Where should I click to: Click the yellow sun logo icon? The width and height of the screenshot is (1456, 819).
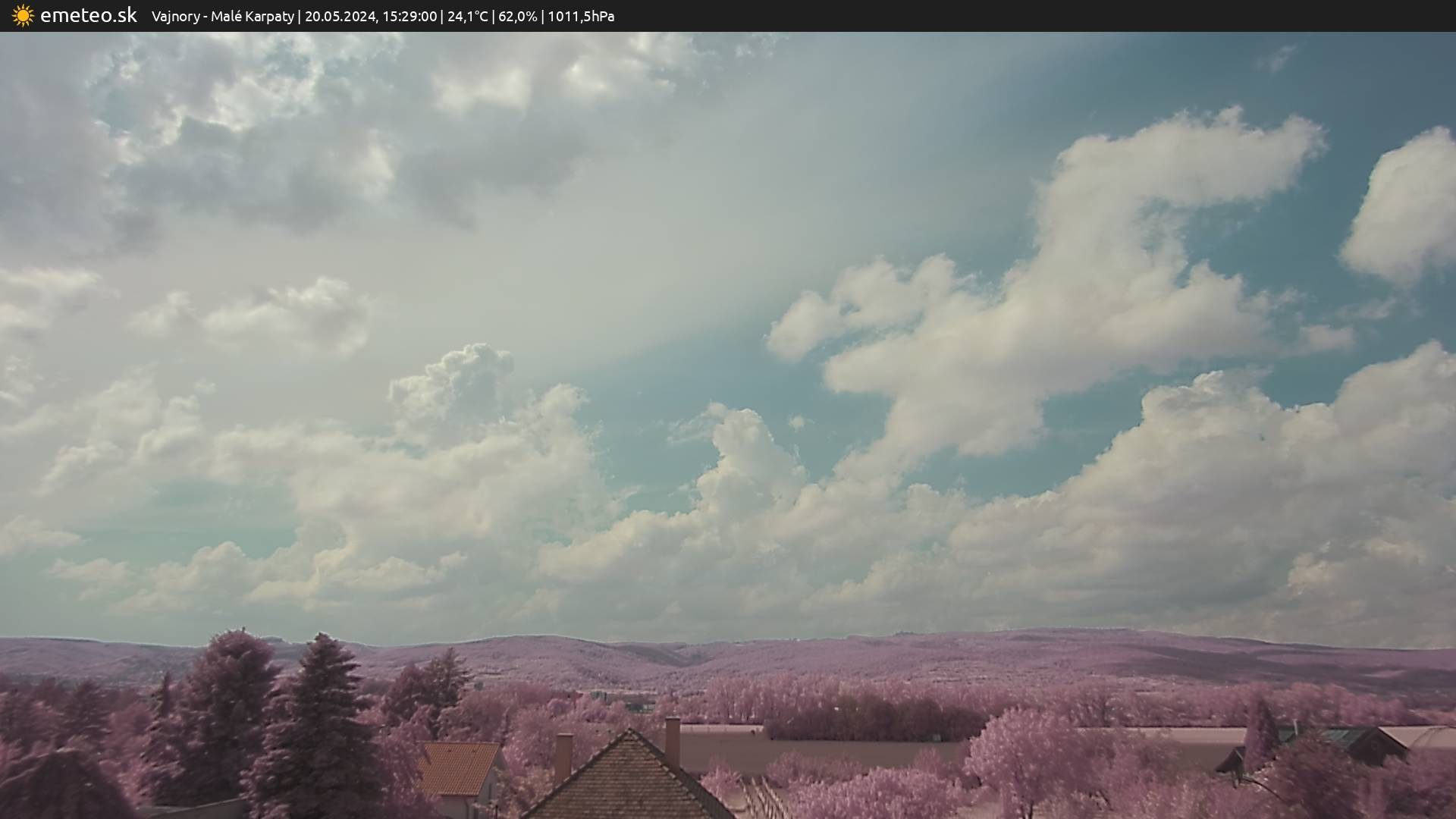tap(23, 15)
